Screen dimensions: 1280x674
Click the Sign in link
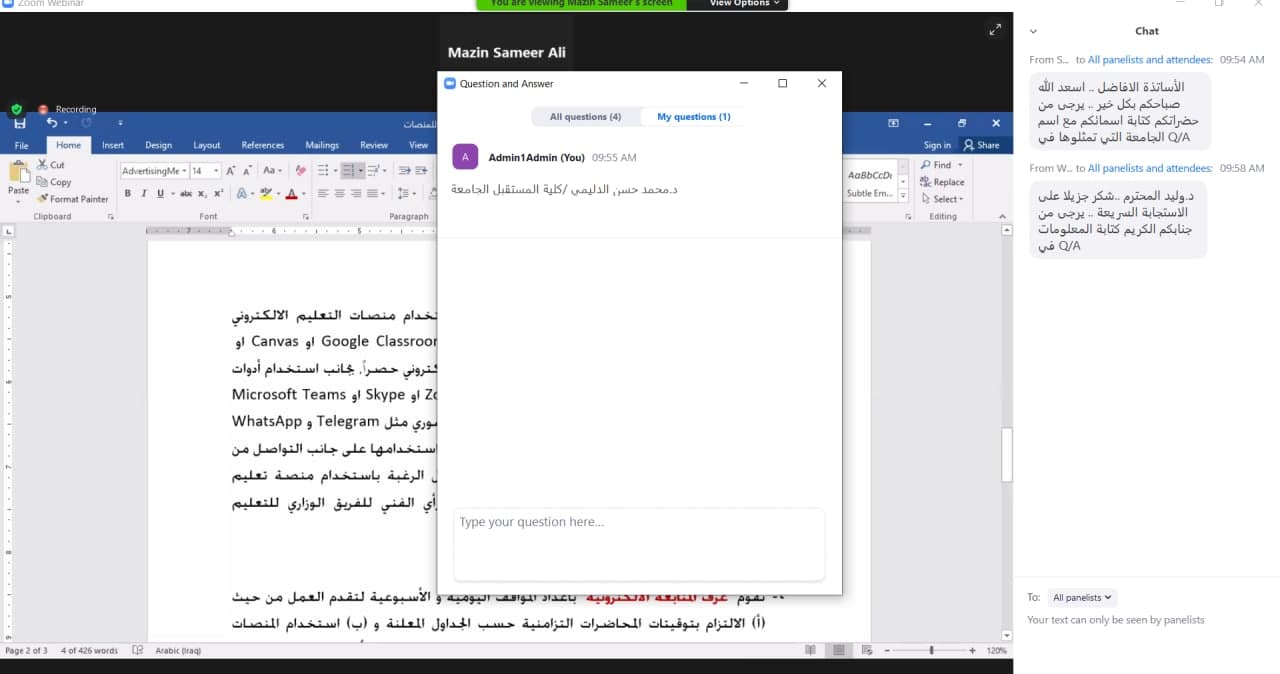pyautogui.click(x=937, y=145)
